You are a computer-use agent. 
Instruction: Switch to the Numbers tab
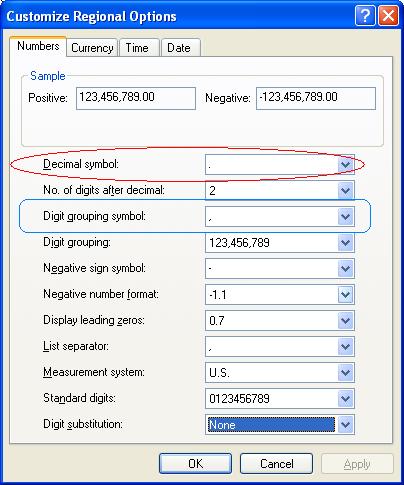(38, 46)
